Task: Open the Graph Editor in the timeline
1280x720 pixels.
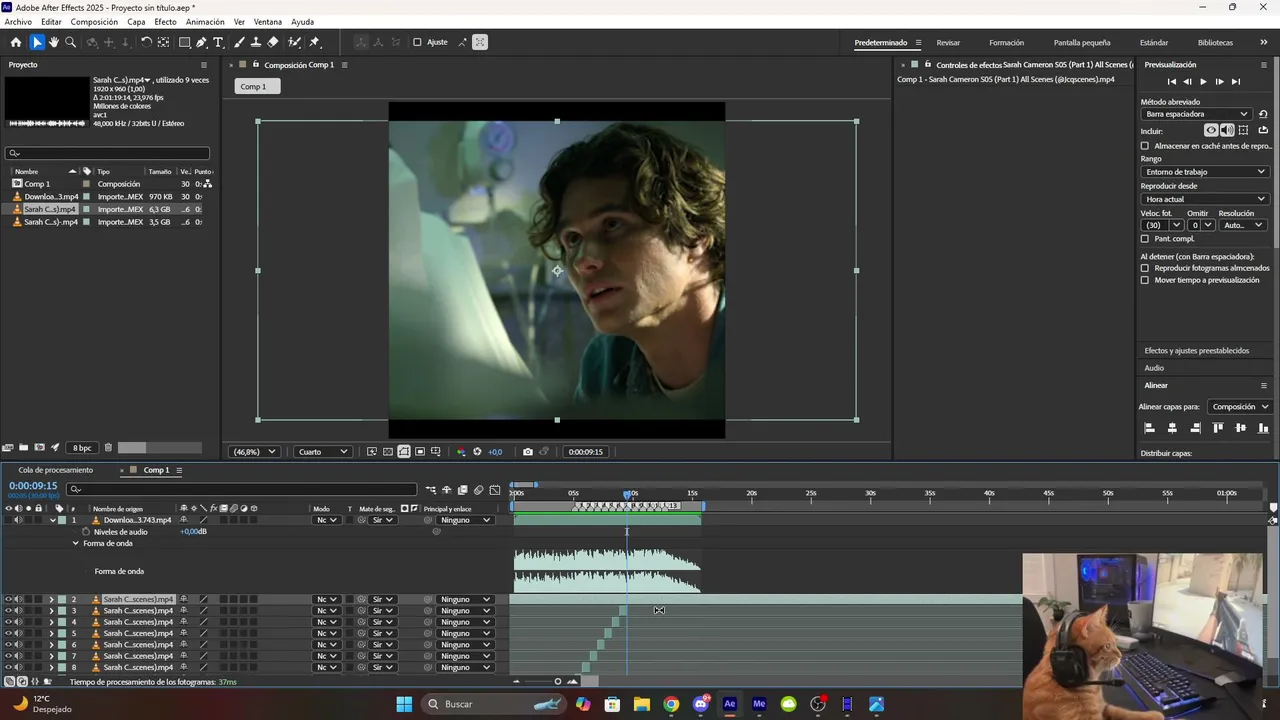Action: (x=495, y=490)
